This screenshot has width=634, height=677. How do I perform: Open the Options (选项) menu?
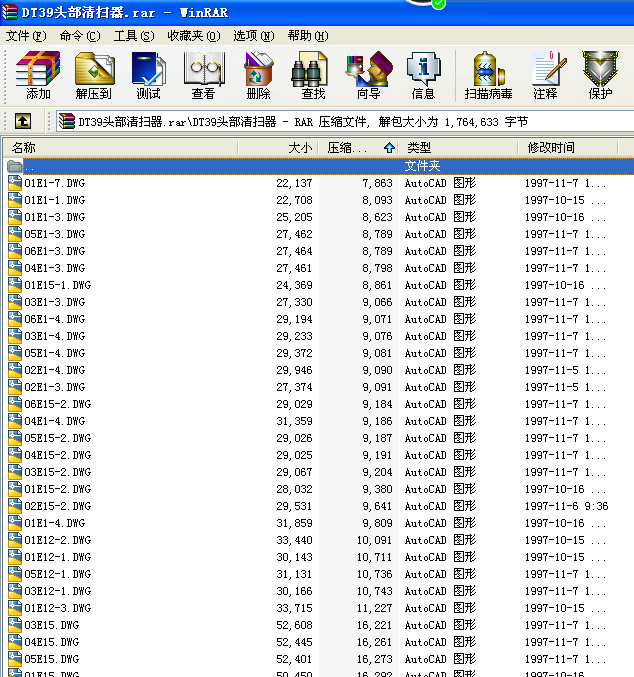254,36
